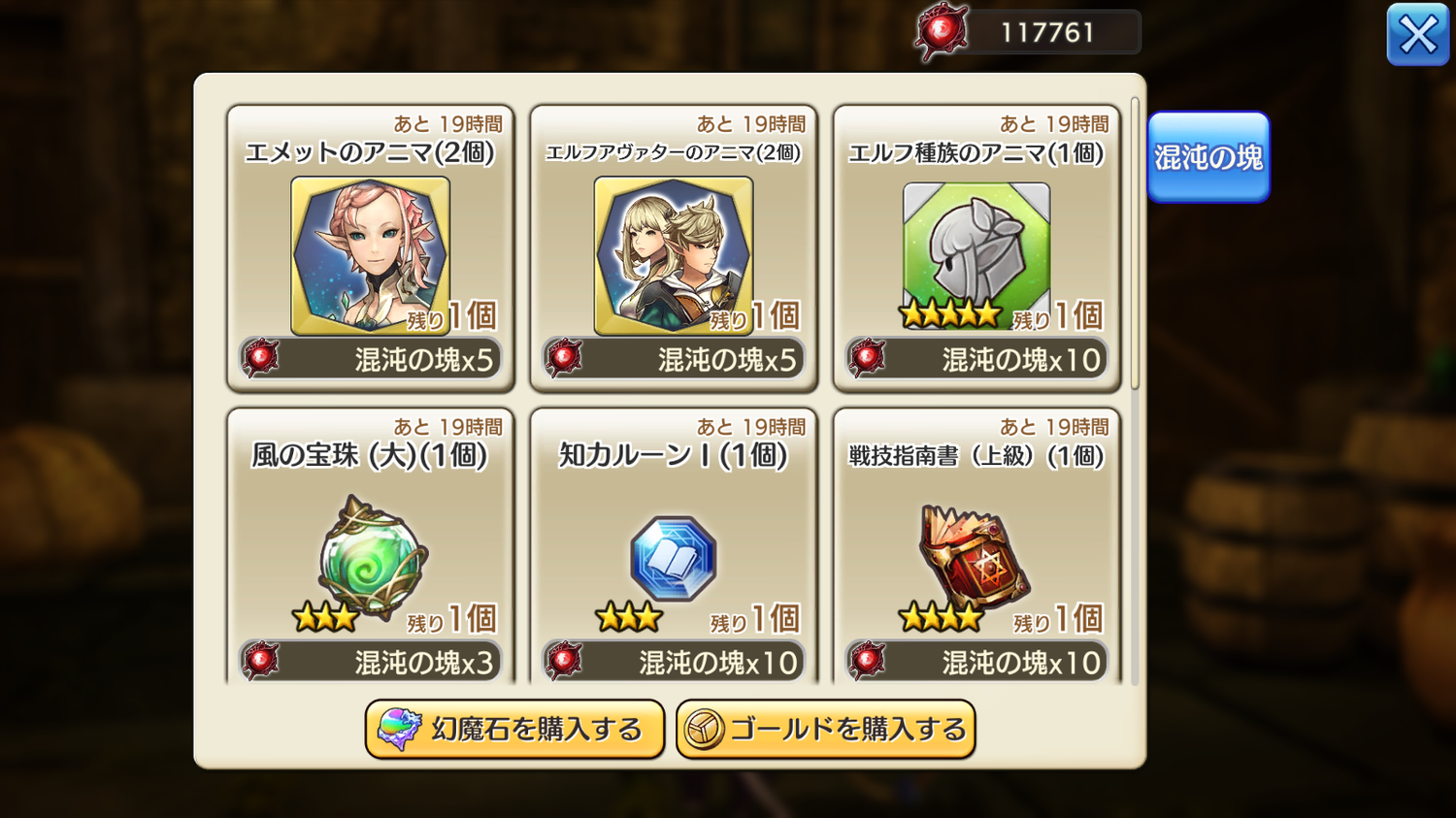Open 幻魔石を購入する purchase screen
Image resolution: width=1456 pixels, height=818 pixels.
click(514, 730)
